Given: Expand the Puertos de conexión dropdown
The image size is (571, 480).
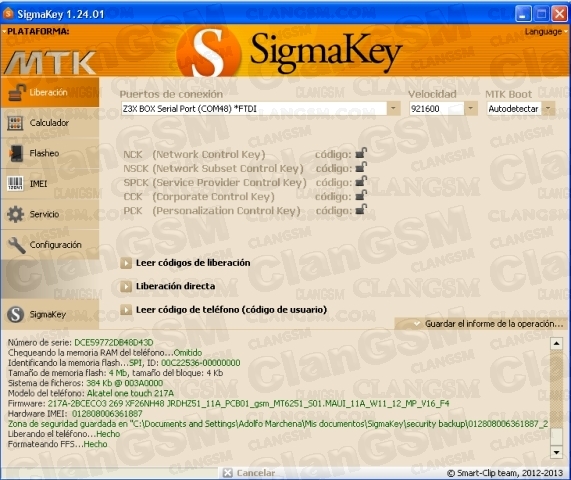Looking at the screenshot, I should 393,109.
